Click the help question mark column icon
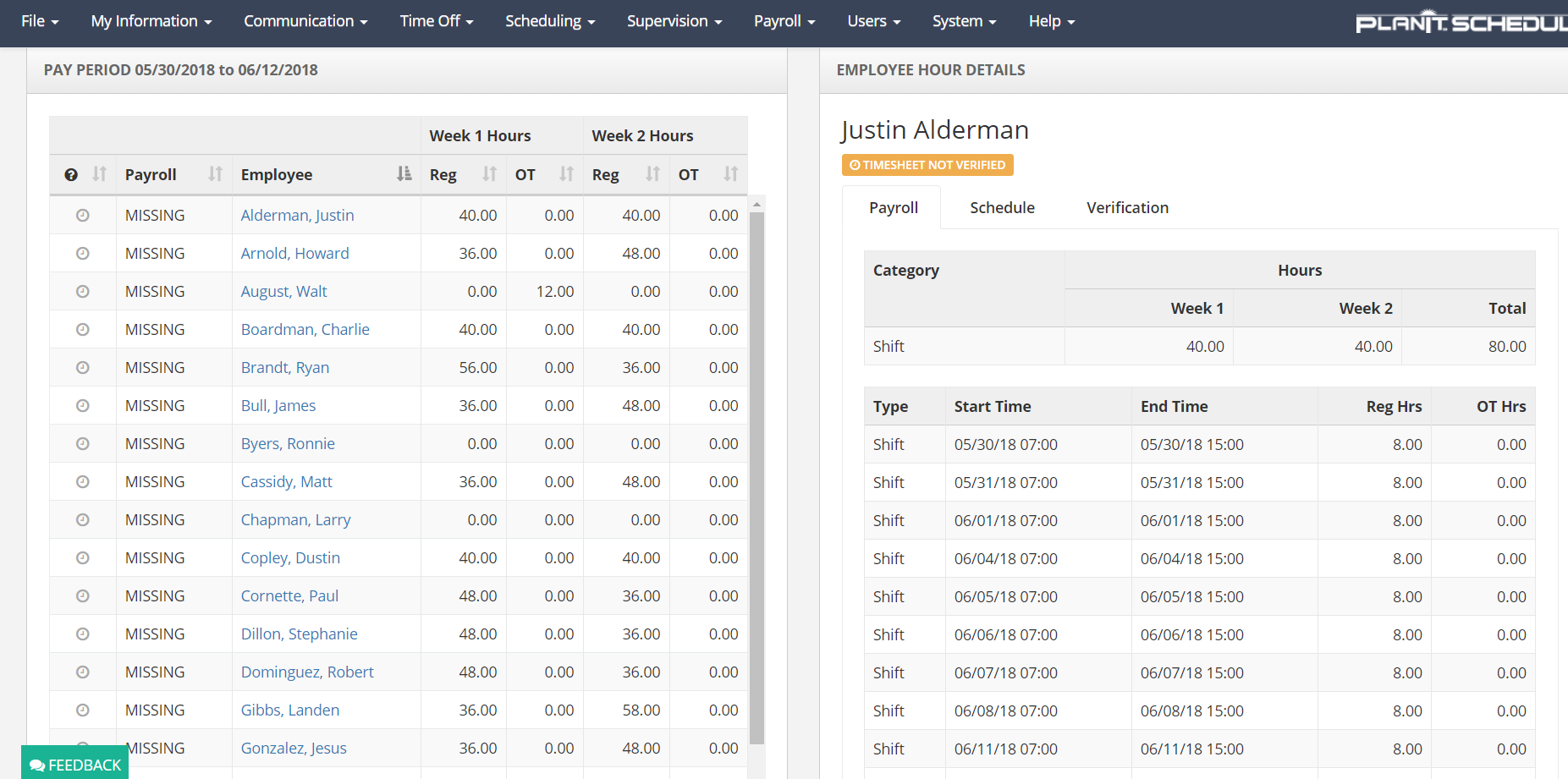This screenshot has height=779, width=1568. [71, 175]
